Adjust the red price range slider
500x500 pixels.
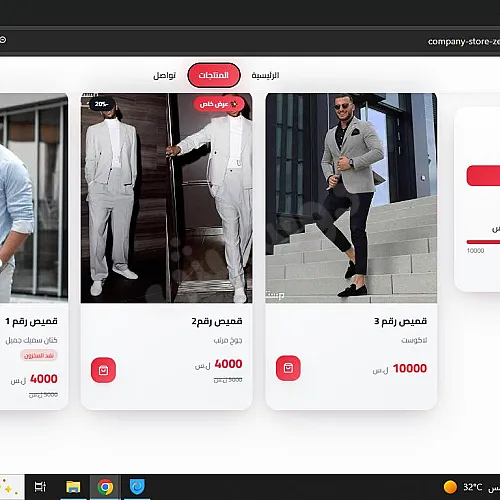483,242
